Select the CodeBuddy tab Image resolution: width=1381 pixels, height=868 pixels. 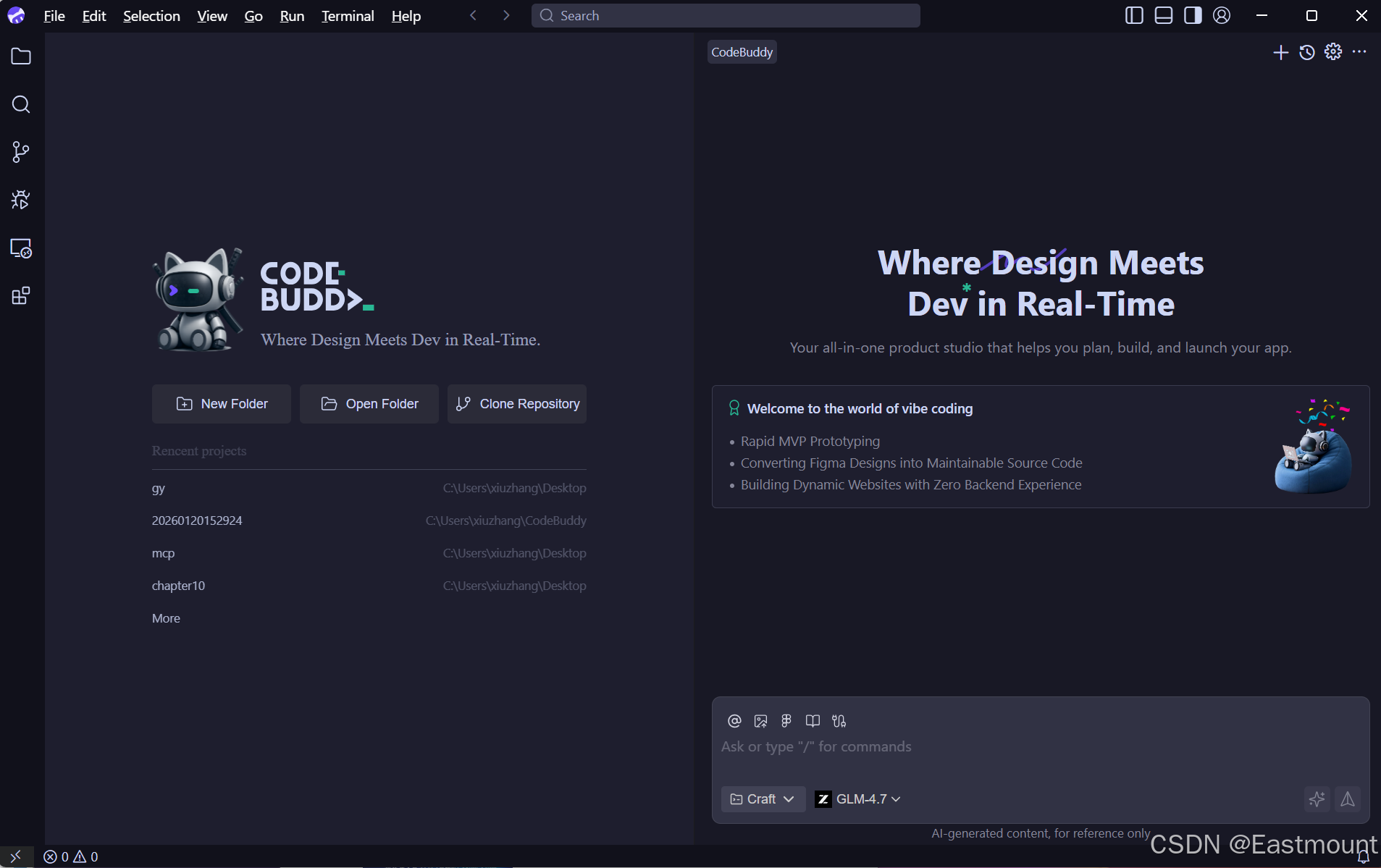[x=742, y=52]
